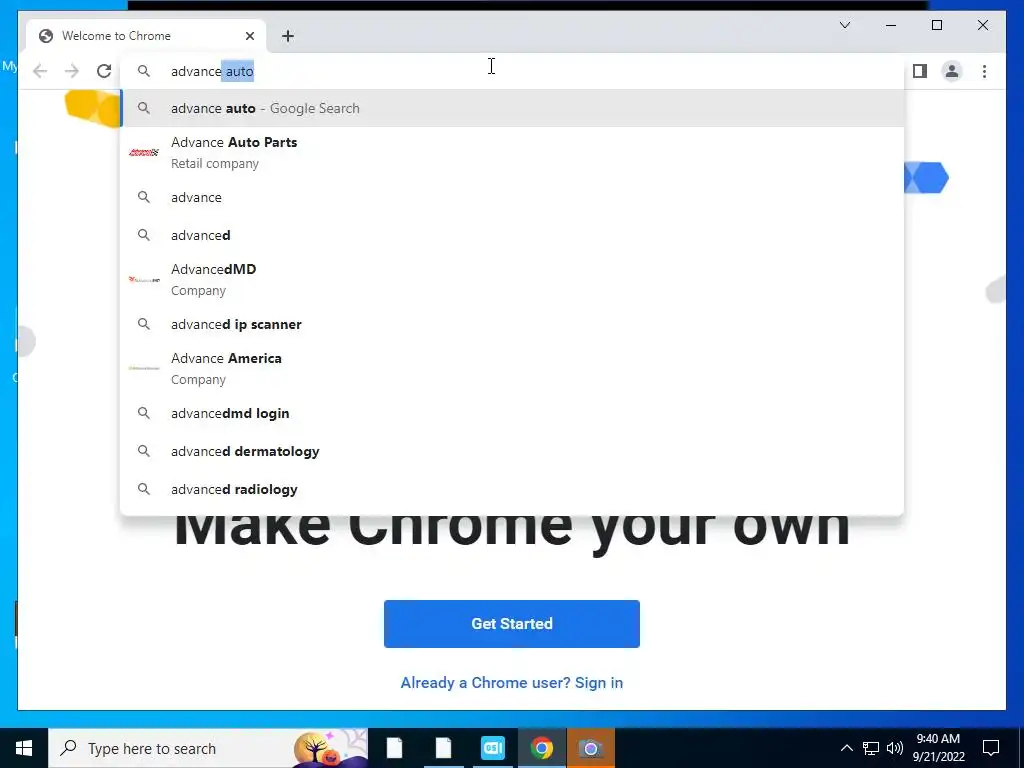Open the Windows Start menu

(x=24, y=748)
